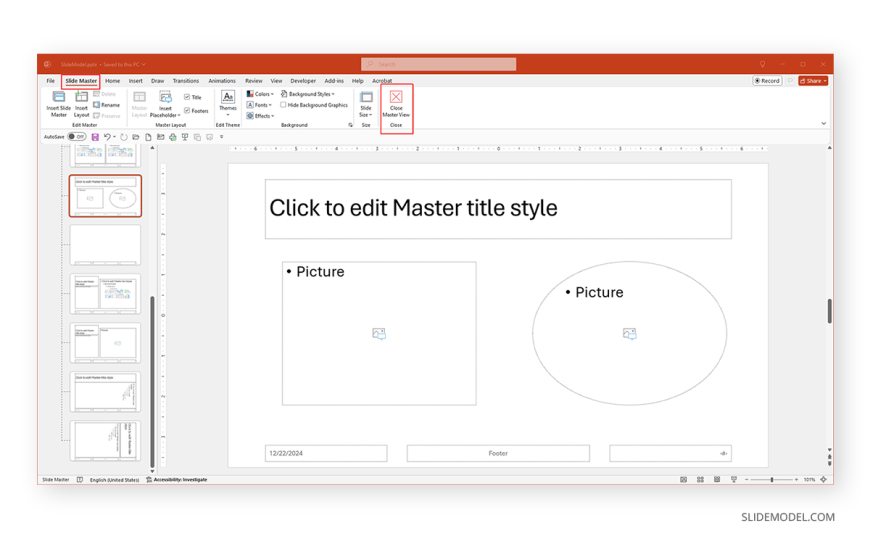Screen dimensions: 870x539
Task: Click the Insert Slide Master icon
Action: 58,97
